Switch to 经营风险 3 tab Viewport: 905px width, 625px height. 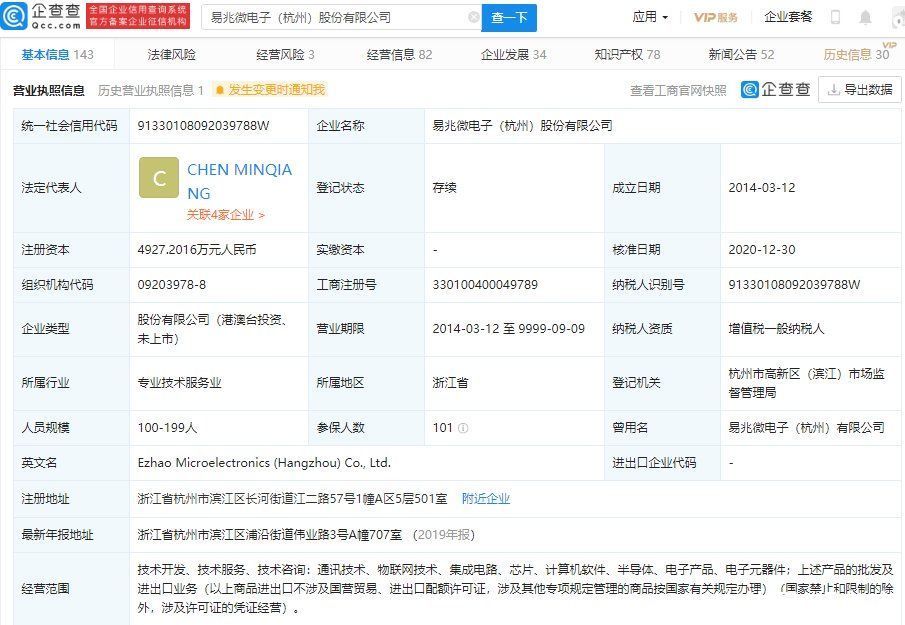click(x=285, y=55)
